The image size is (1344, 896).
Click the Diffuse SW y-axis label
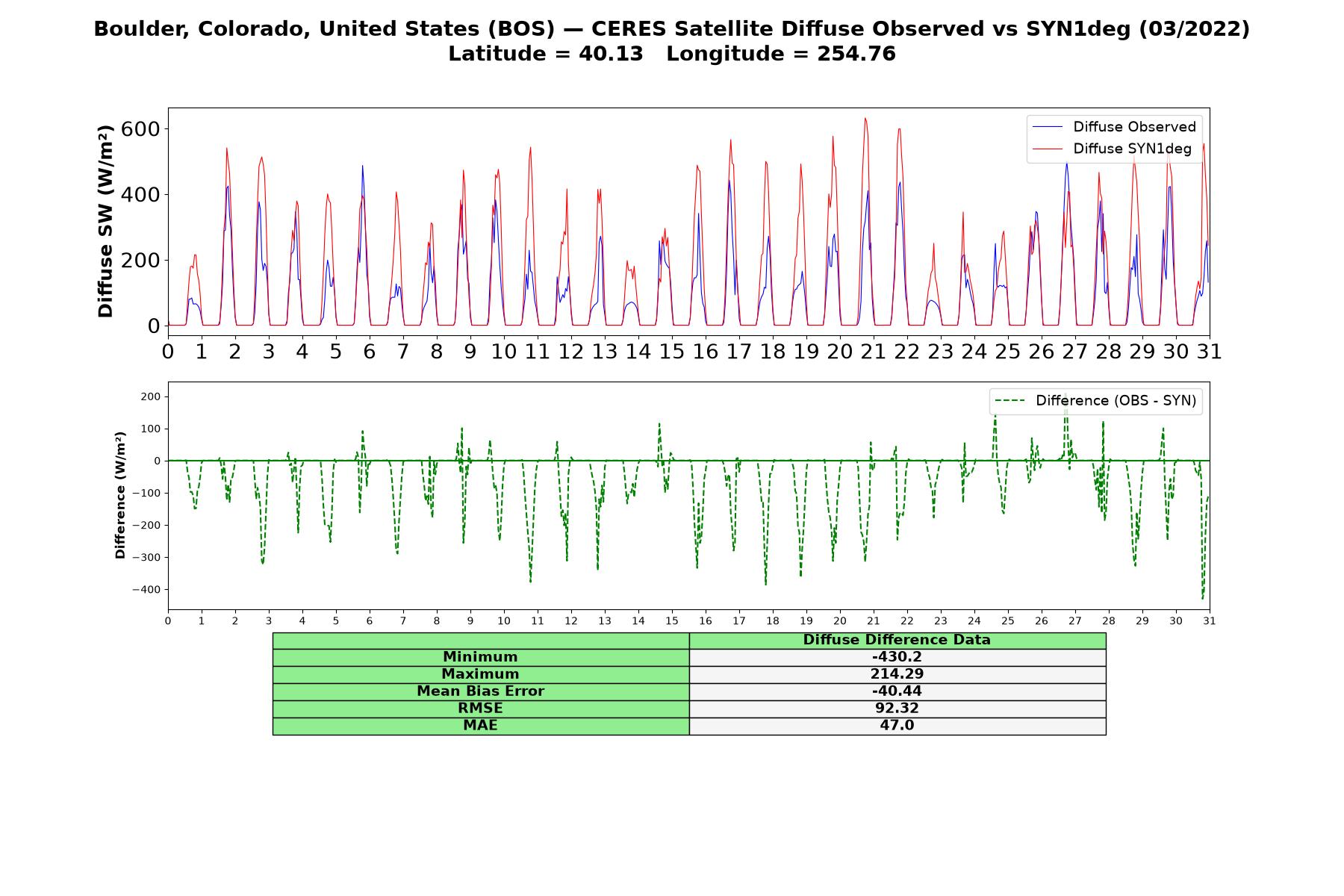pyautogui.click(x=106, y=222)
